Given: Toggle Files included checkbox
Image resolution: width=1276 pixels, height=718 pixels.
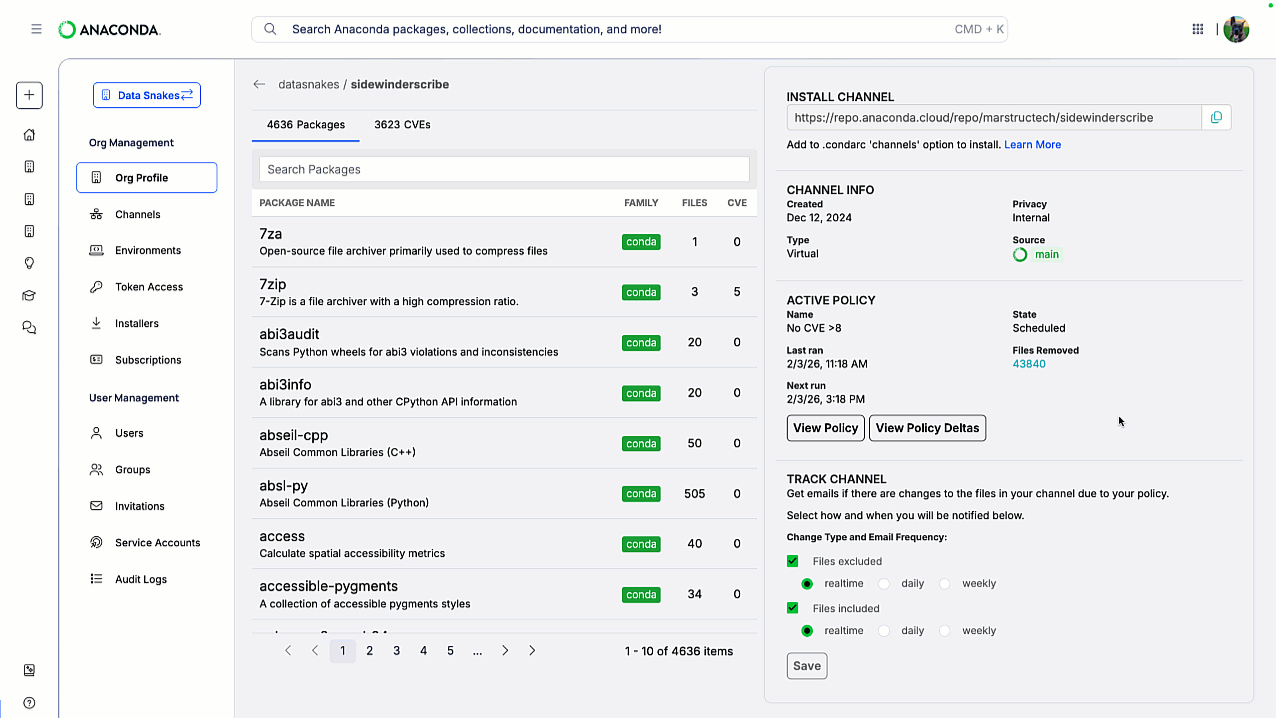Looking at the screenshot, I should 793,608.
